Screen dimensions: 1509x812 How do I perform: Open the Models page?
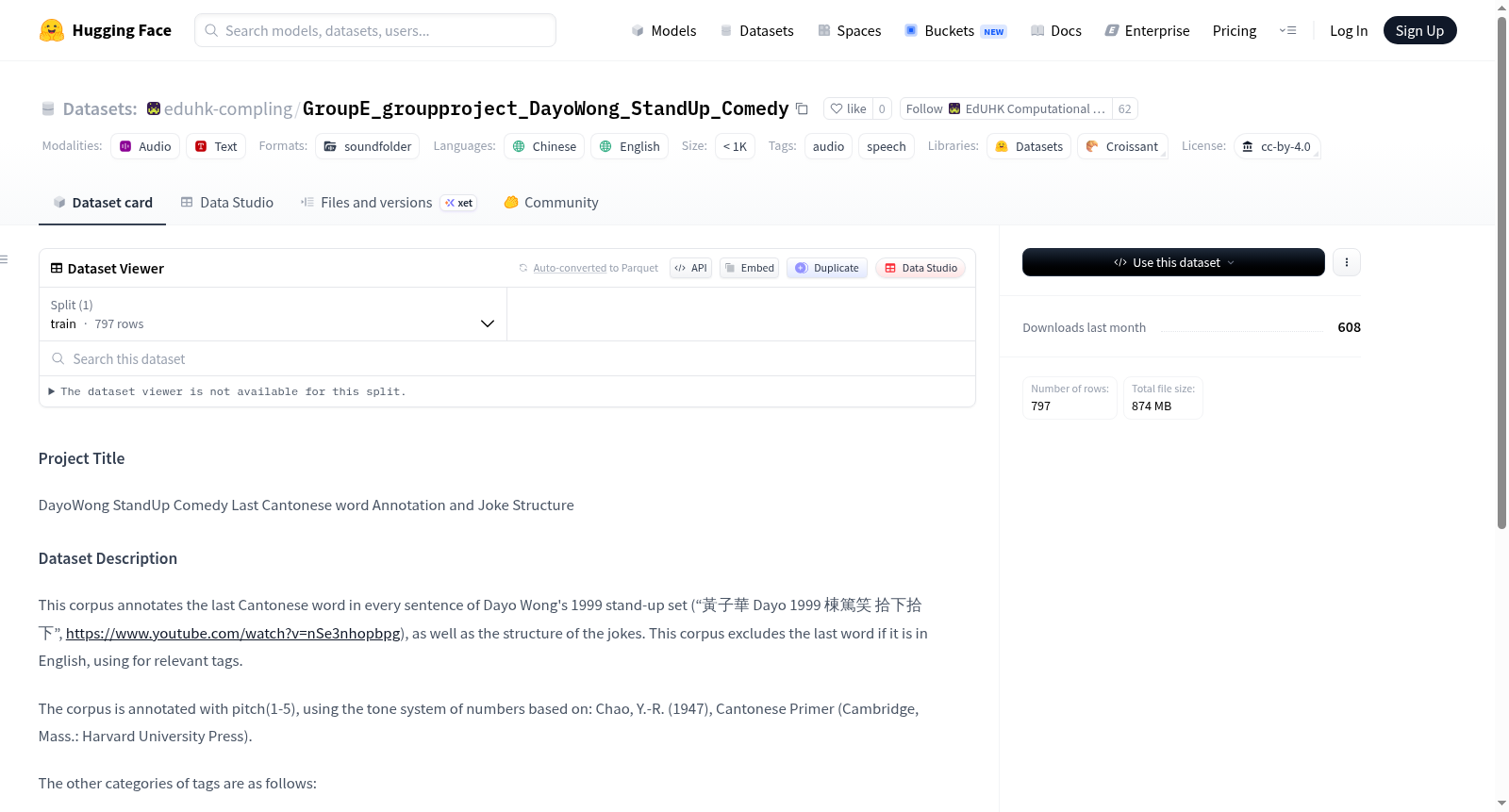pyautogui.click(x=664, y=30)
